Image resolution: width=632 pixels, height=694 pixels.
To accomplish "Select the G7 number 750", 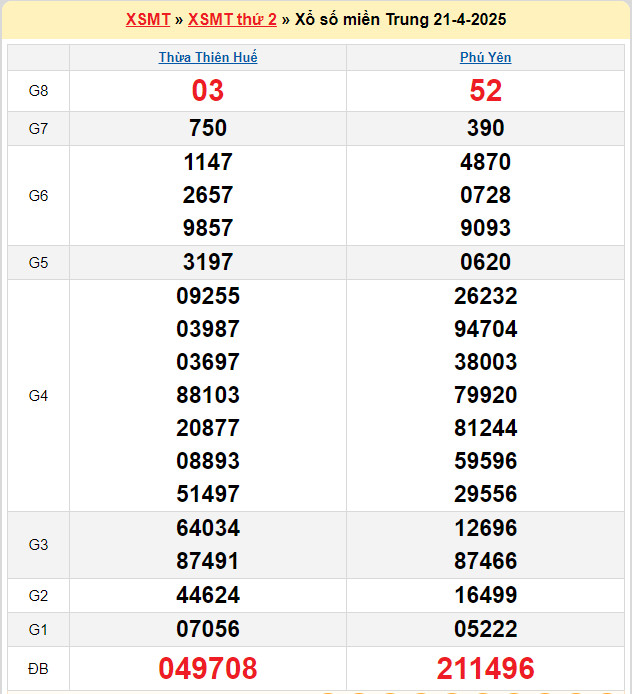I will click(208, 128).
